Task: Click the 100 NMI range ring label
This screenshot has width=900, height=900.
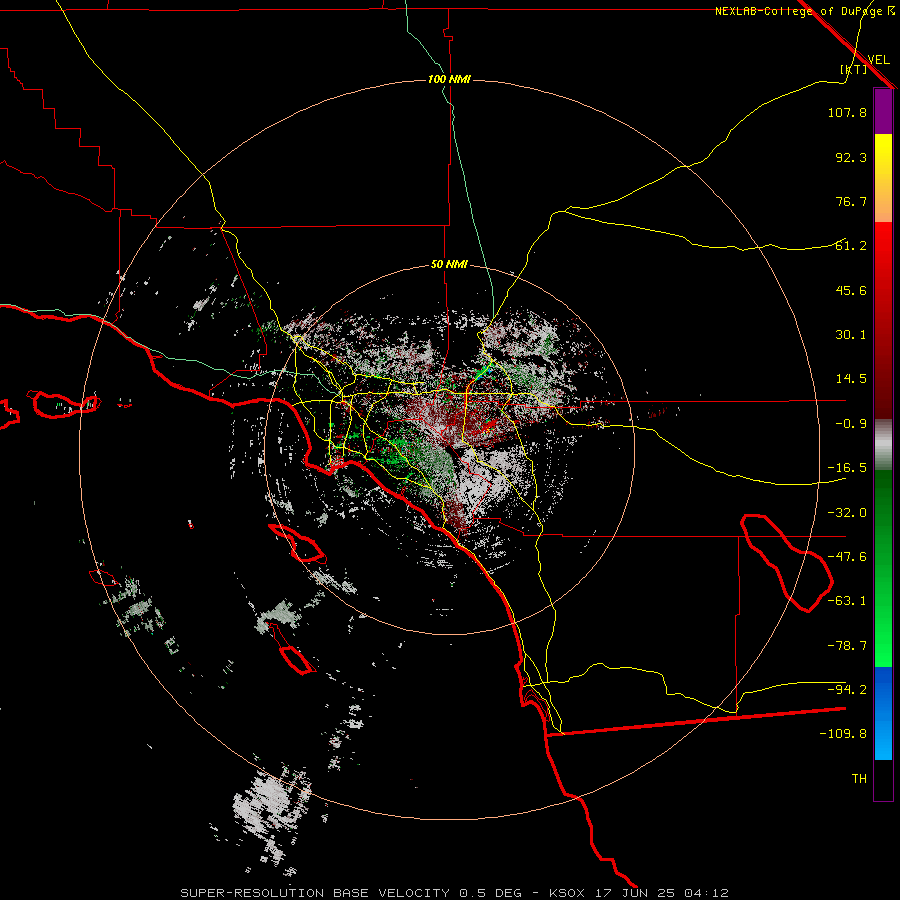Action: (x=449, y=79)
